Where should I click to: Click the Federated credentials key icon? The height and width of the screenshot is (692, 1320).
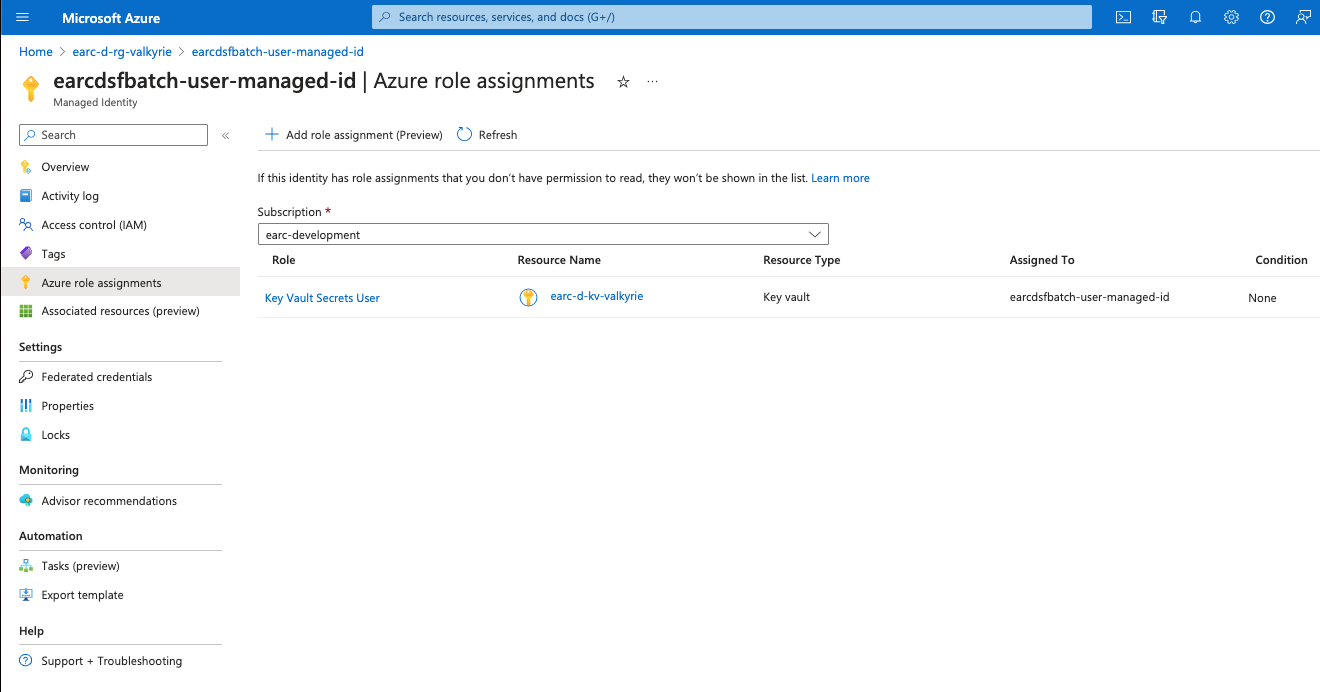26,377
